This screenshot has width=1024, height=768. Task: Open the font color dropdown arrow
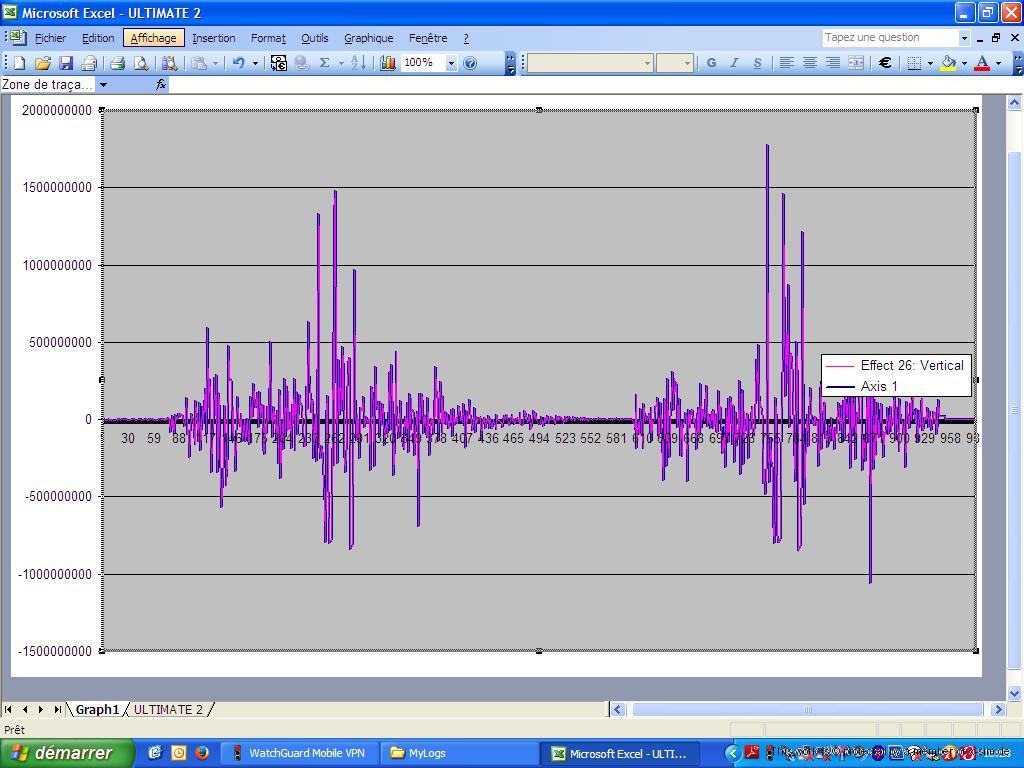click(x=998, y=63)
